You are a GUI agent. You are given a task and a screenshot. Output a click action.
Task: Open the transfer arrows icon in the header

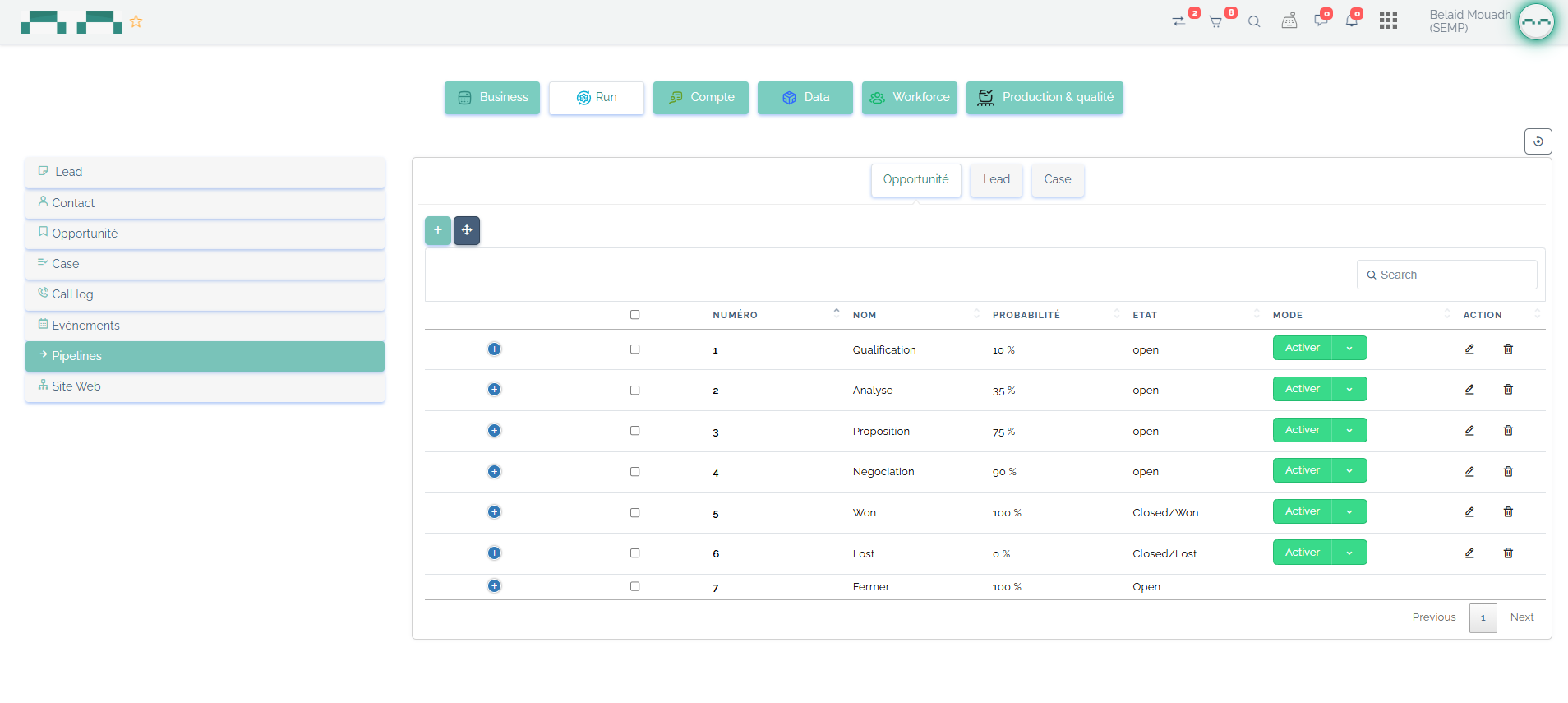[x=1179, y=21]
